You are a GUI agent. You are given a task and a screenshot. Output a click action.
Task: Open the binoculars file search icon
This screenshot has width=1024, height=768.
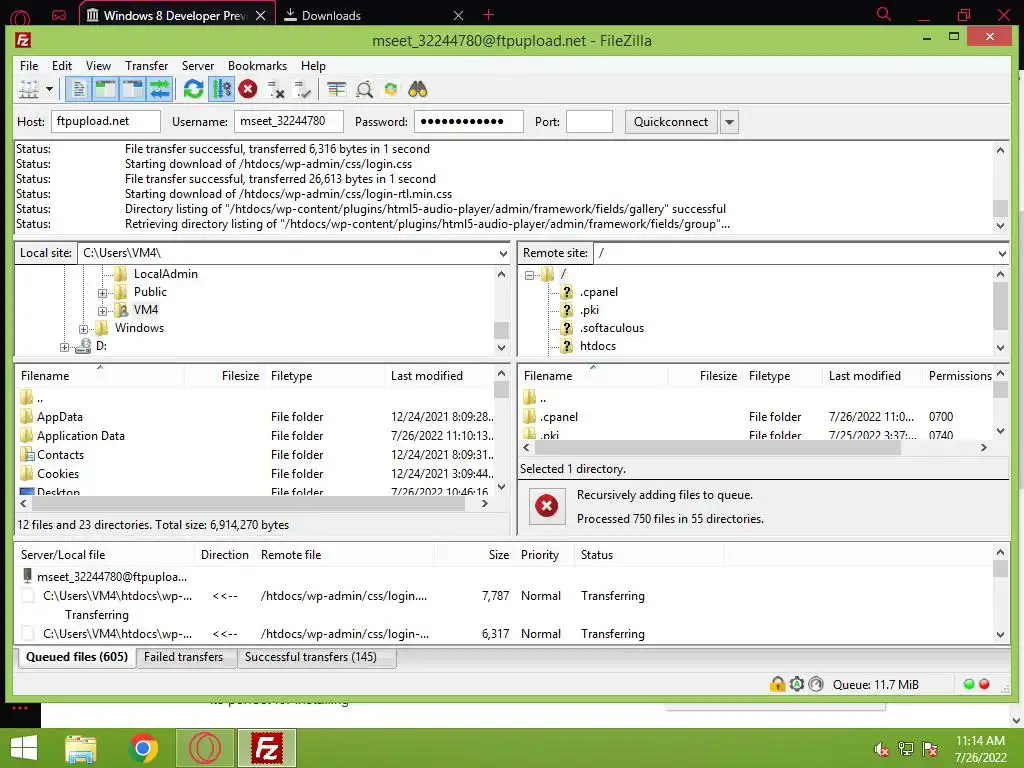(418, 89)
